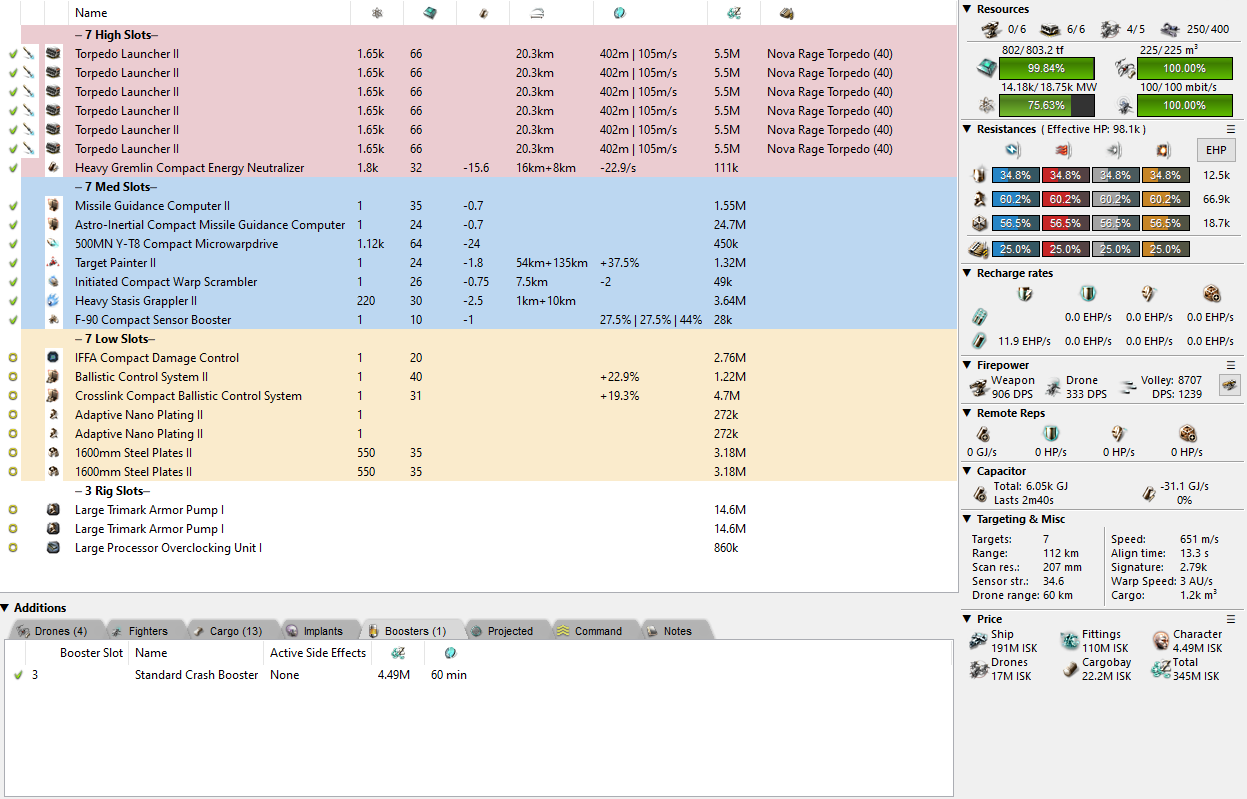
Task: Collapse the Firepower section
Action: (x=967, y=365)
